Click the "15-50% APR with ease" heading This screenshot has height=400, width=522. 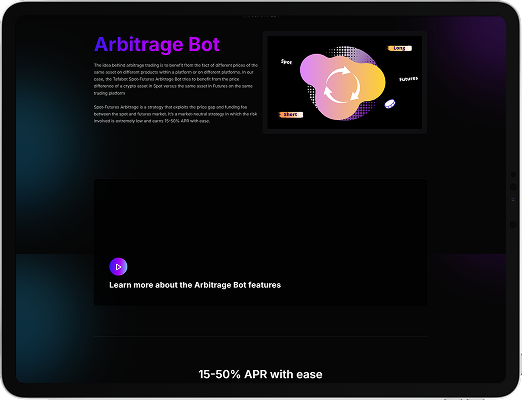[x=260, y=374]
